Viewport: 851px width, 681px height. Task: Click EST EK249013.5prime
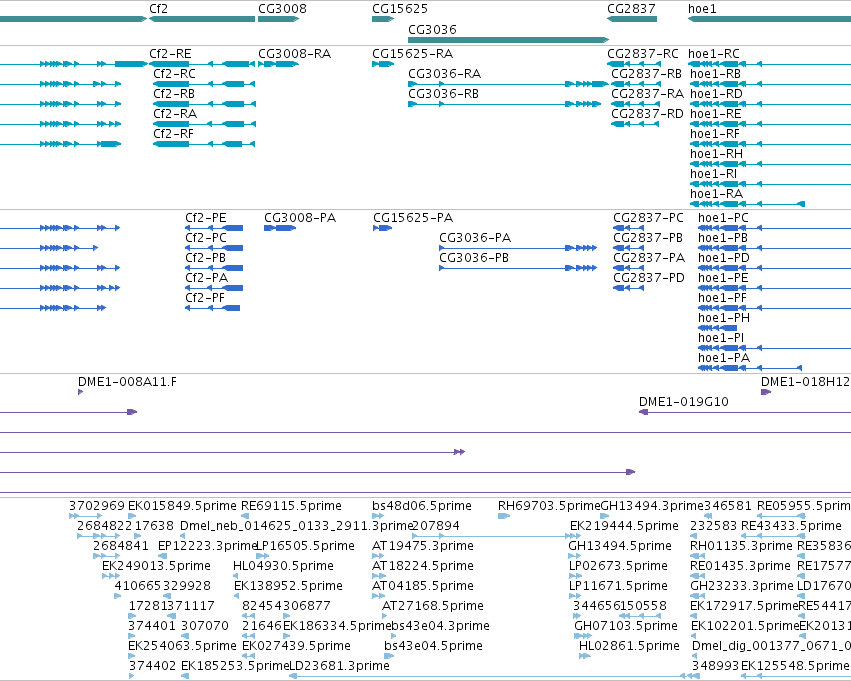pos(156,567)
